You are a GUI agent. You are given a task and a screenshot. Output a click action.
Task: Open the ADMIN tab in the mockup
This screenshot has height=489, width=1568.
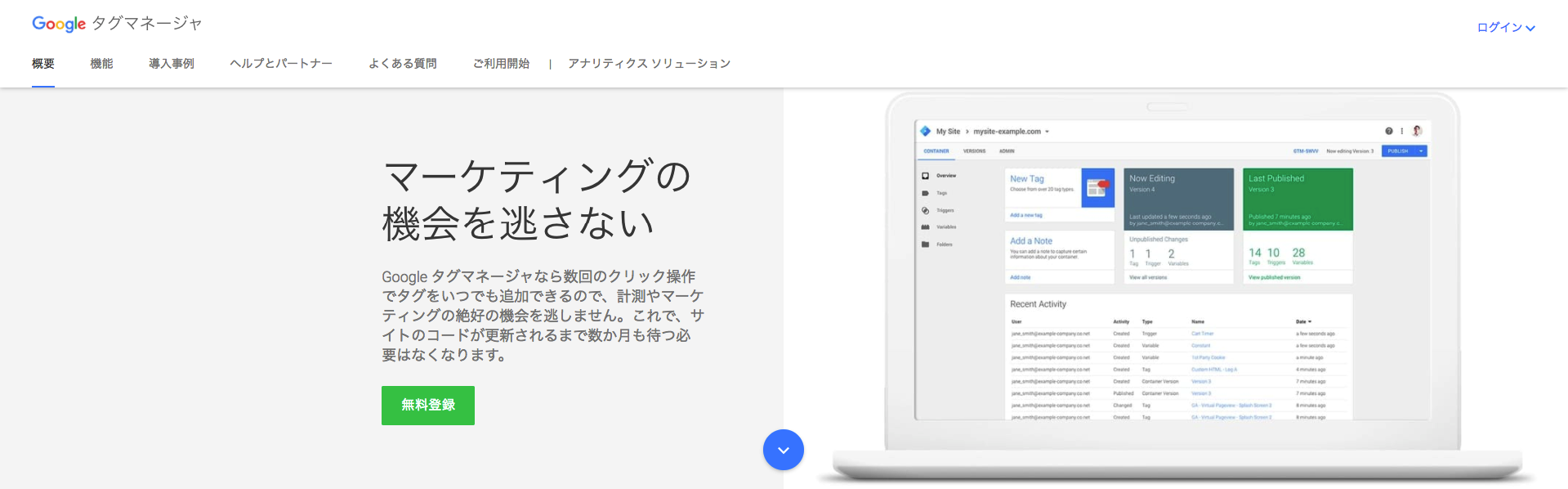tap(1007, 151)
